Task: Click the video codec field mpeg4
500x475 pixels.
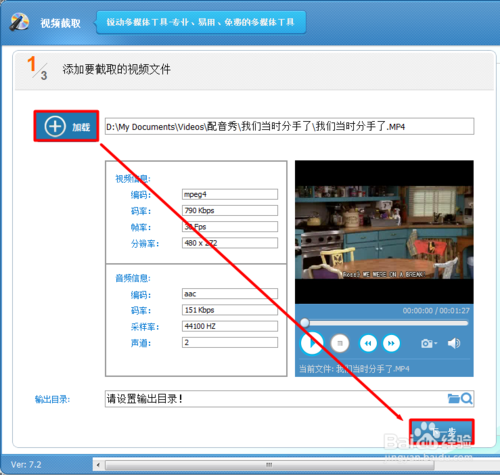Action: [x=230, y=194]
